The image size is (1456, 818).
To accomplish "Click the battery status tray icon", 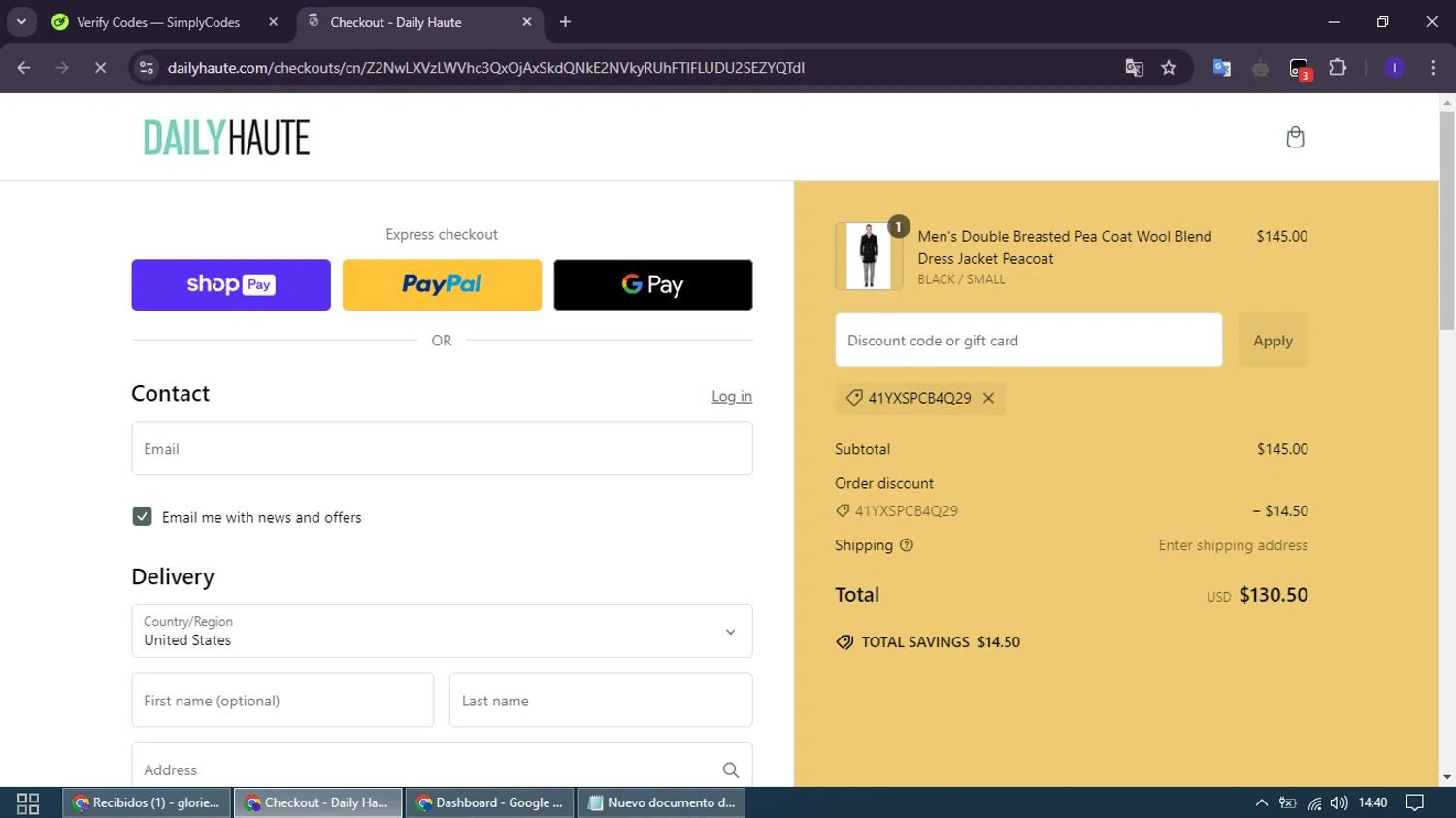I will (1287, 802).
